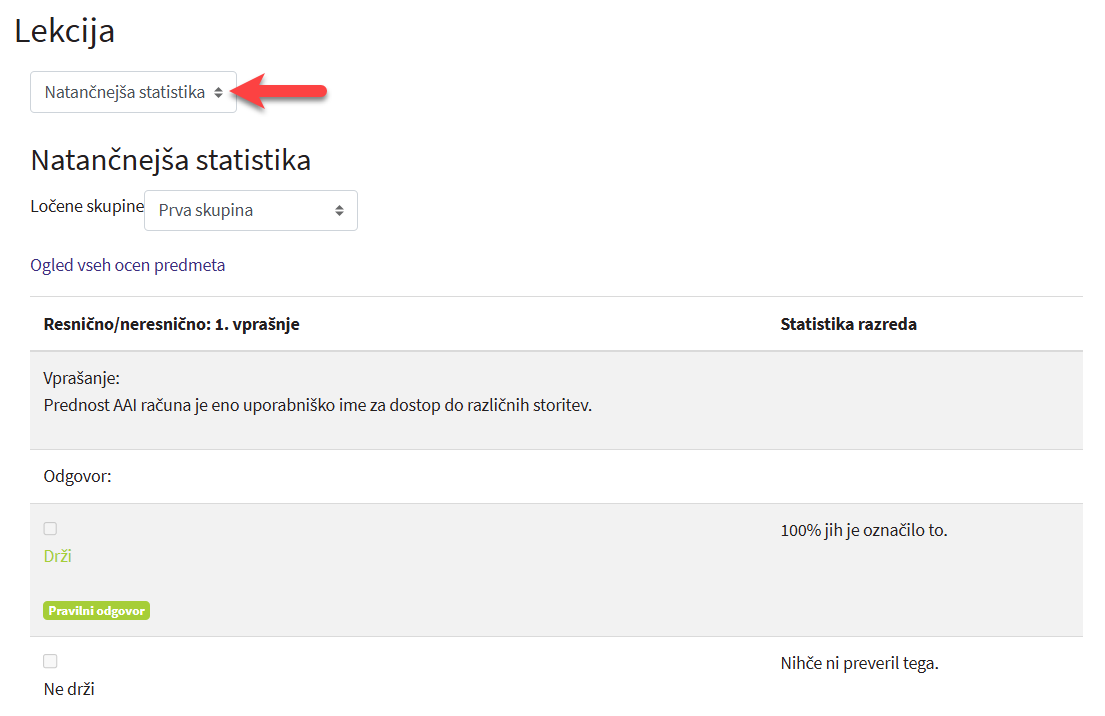Click the "Statistika razreda" column header
Image resolution: width=1105 pixels, height=716 pixels.
coord(848,324)
